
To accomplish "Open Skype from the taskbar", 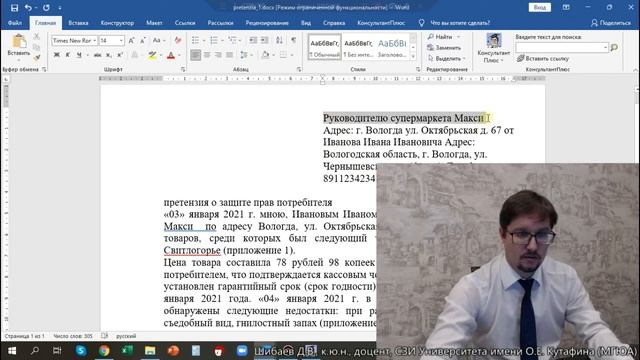I will pos(81,351).
